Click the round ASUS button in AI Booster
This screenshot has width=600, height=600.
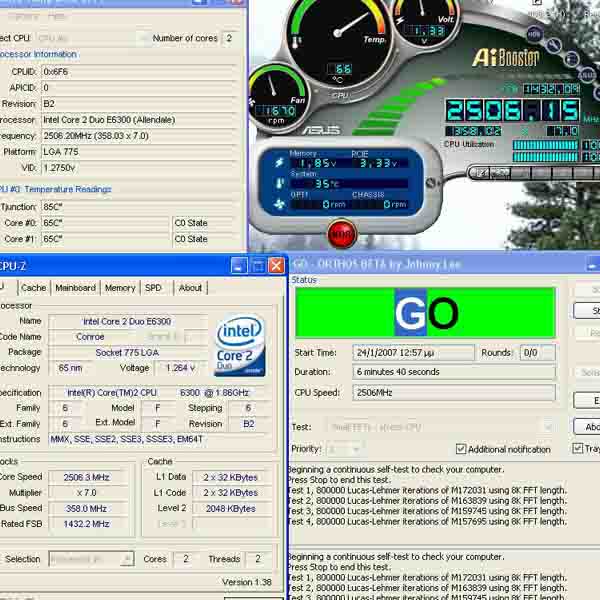coord(586,75)
